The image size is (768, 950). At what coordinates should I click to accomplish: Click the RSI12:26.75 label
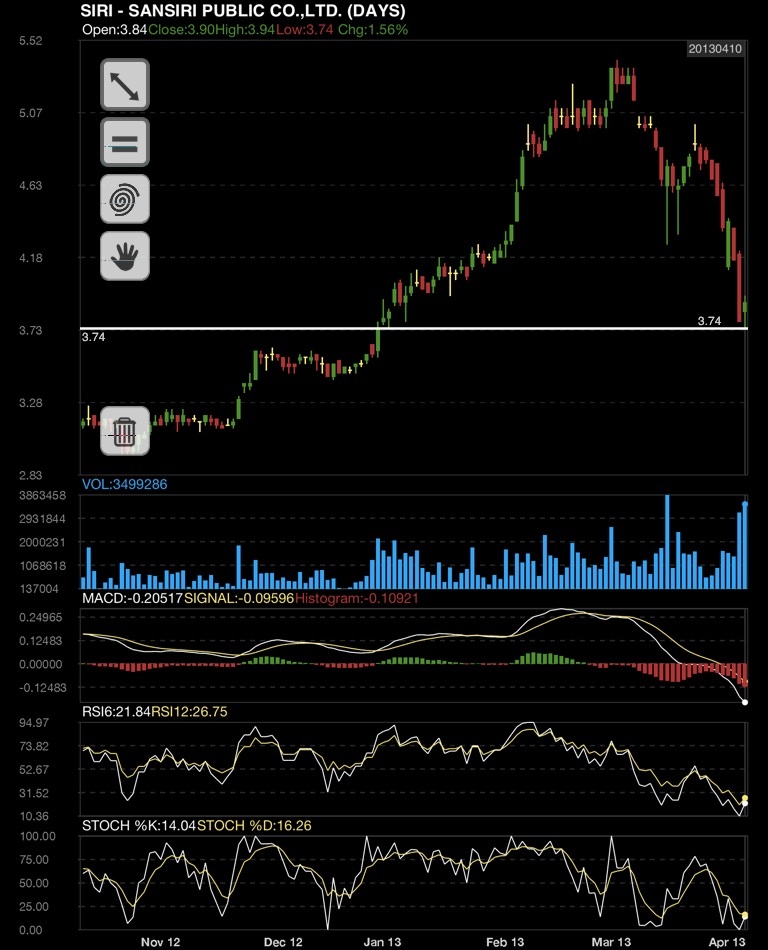189,711
